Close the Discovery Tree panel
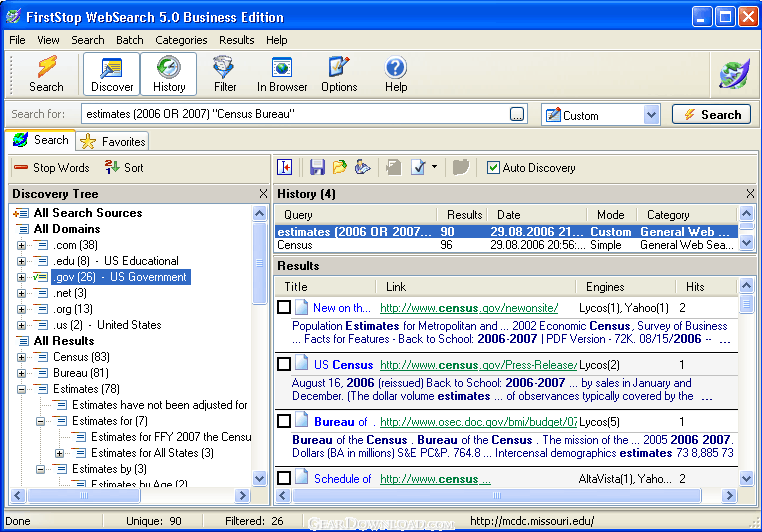762x532 pixels. pyautogui.click(x=263, y=194)
